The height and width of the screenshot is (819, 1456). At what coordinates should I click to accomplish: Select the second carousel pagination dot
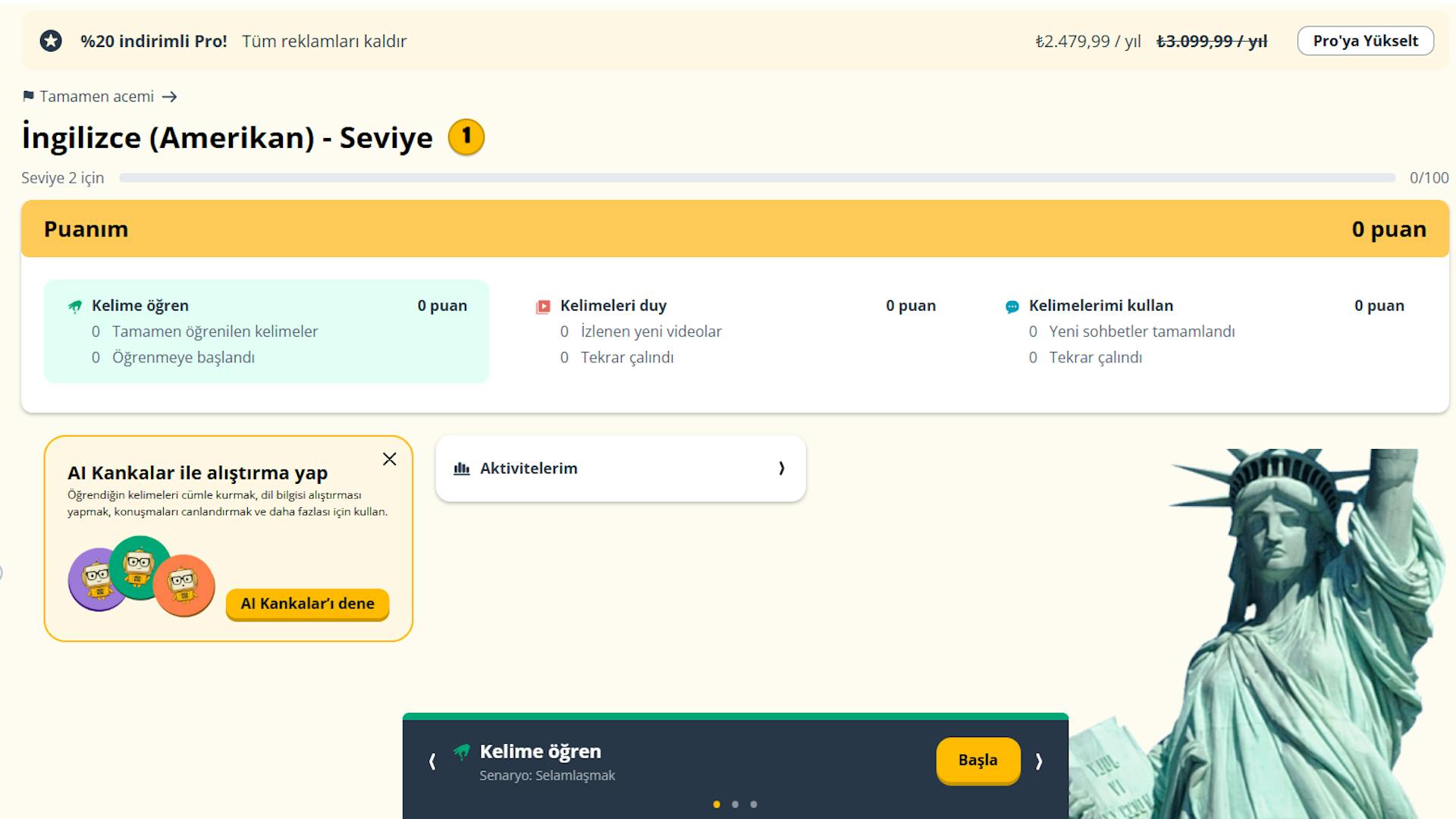click(x=734, y=804)
